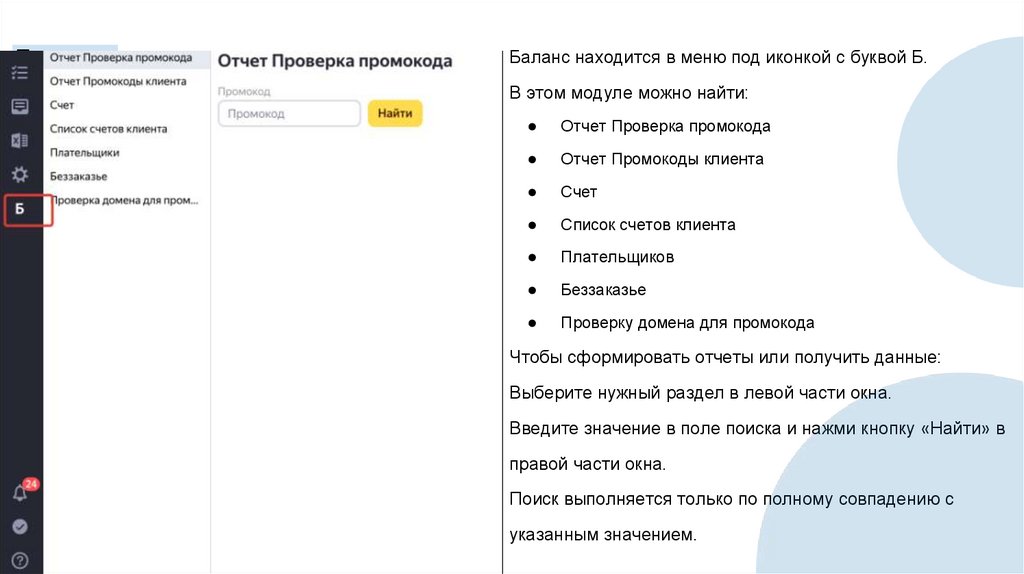
Task: Open the Excel reports sidebar icon
Action: click(x=20, y=140)
